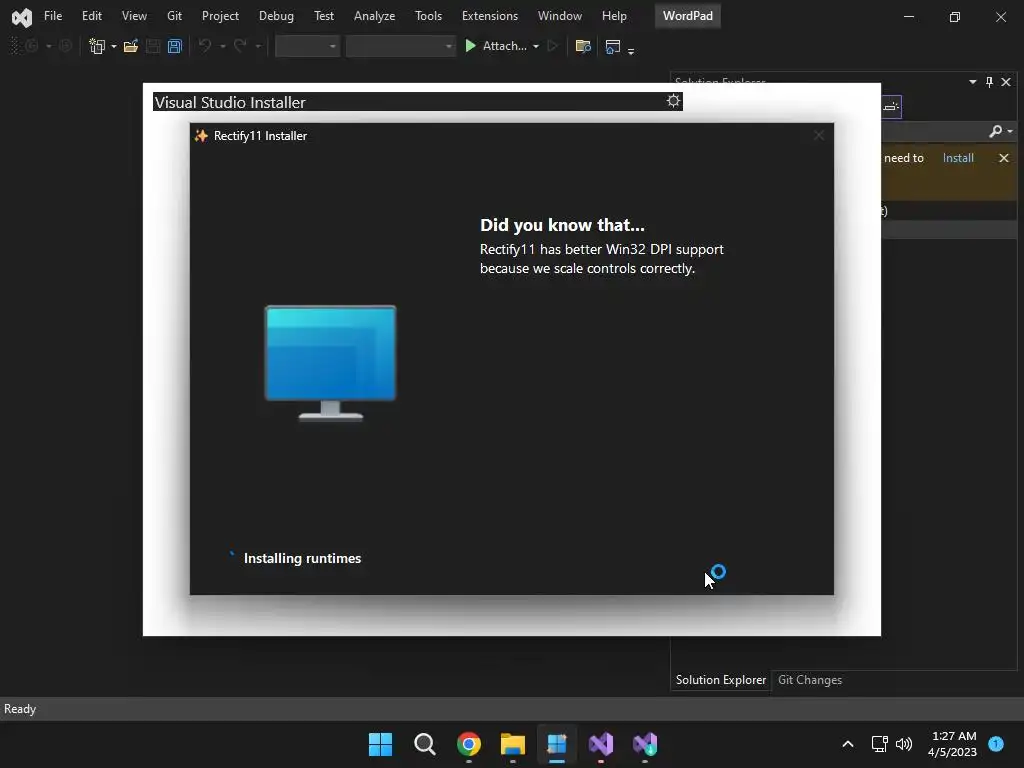Open the Help menu
The height and width of the screenshot is (768, 1024).
click(614, 16)
